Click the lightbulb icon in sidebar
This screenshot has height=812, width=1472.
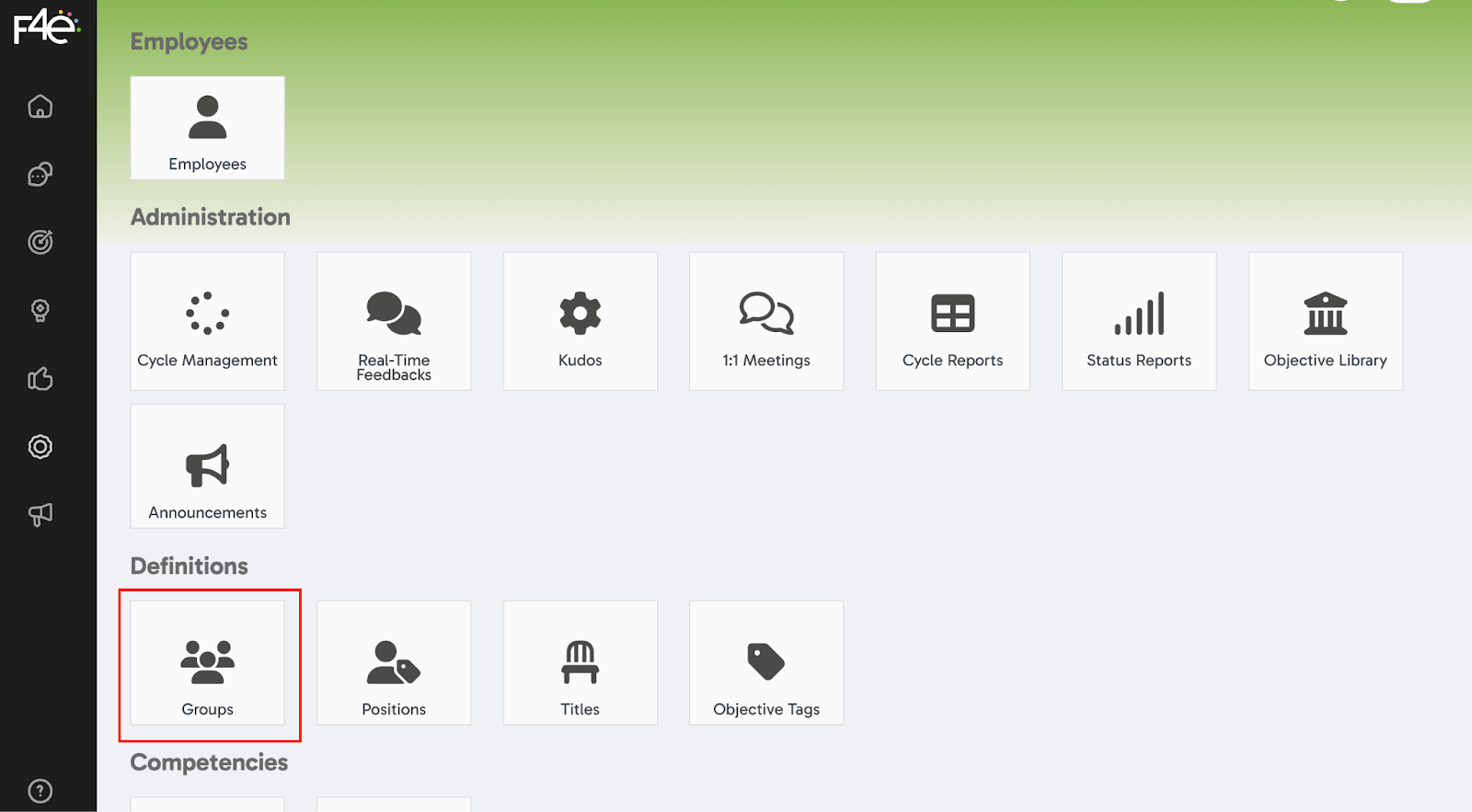click(x=40, y=311)
